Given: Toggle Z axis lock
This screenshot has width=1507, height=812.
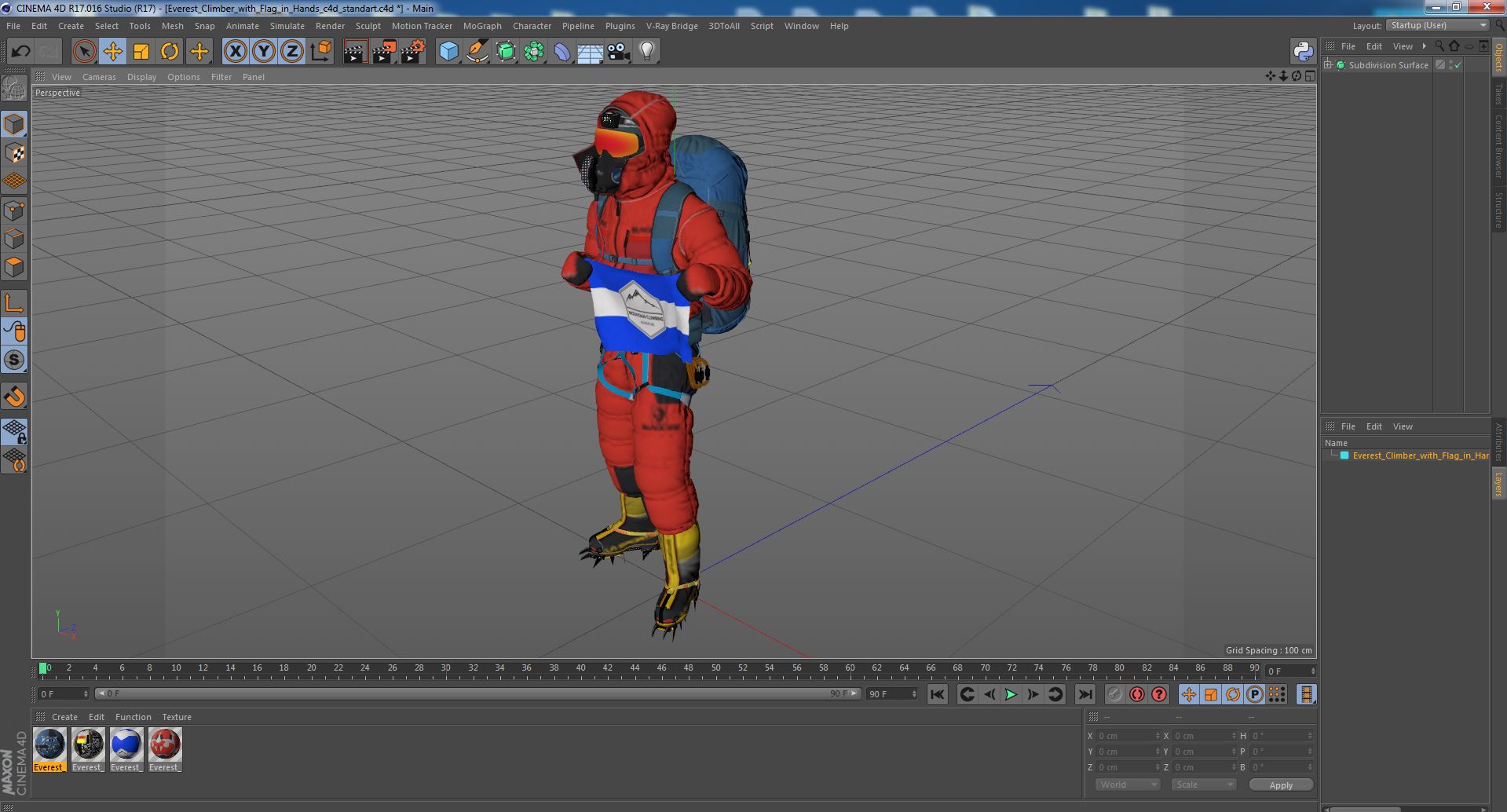Looking at the screenshot, I should (292, 52).
